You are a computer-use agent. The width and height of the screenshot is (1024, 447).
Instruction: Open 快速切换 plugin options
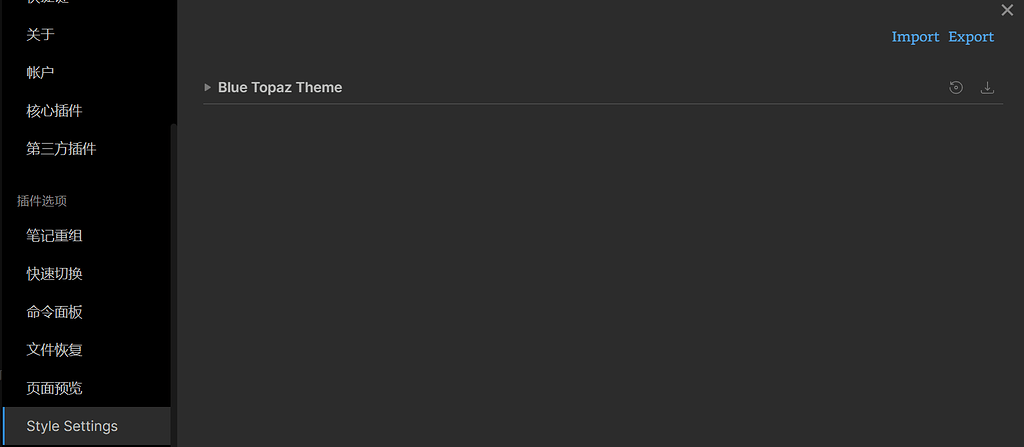(x=54, y=274)
